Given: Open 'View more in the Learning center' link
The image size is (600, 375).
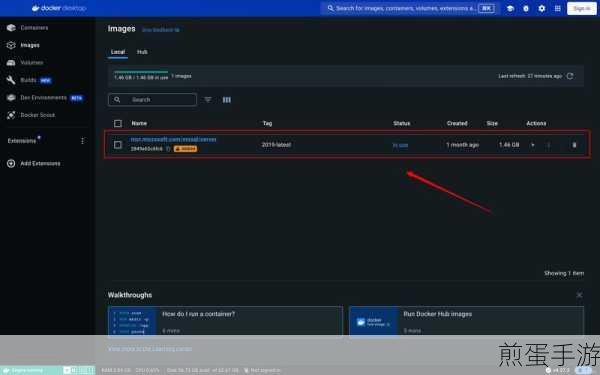Looking at the screenshot, I should click(150, 349).
